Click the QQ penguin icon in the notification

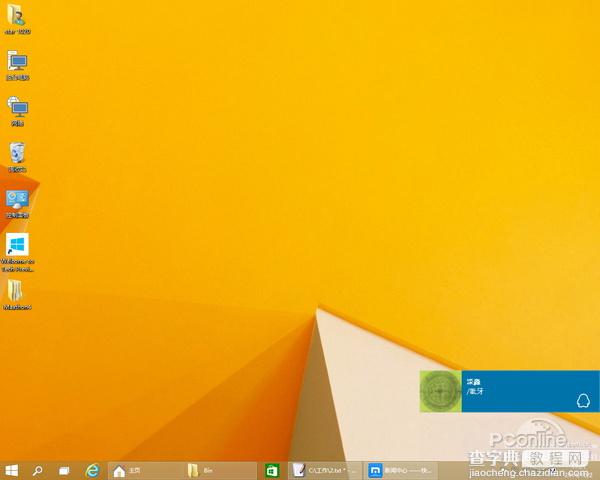tap(583, 401)
